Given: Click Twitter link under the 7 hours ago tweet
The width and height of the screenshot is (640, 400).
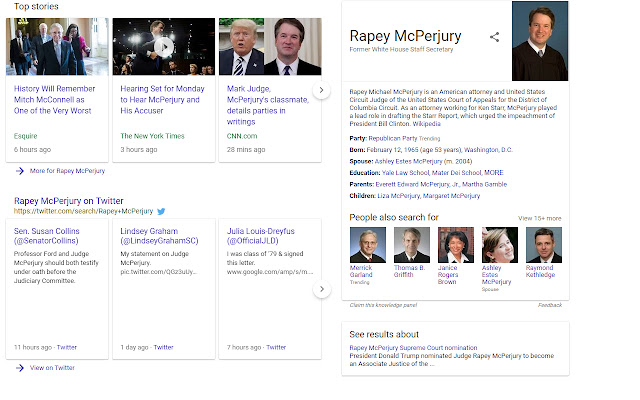Looking at the screenshot, I should tap(276, 347).
